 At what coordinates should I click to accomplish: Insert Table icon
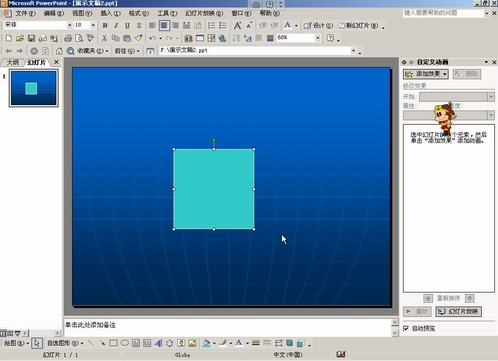point(200,38)
